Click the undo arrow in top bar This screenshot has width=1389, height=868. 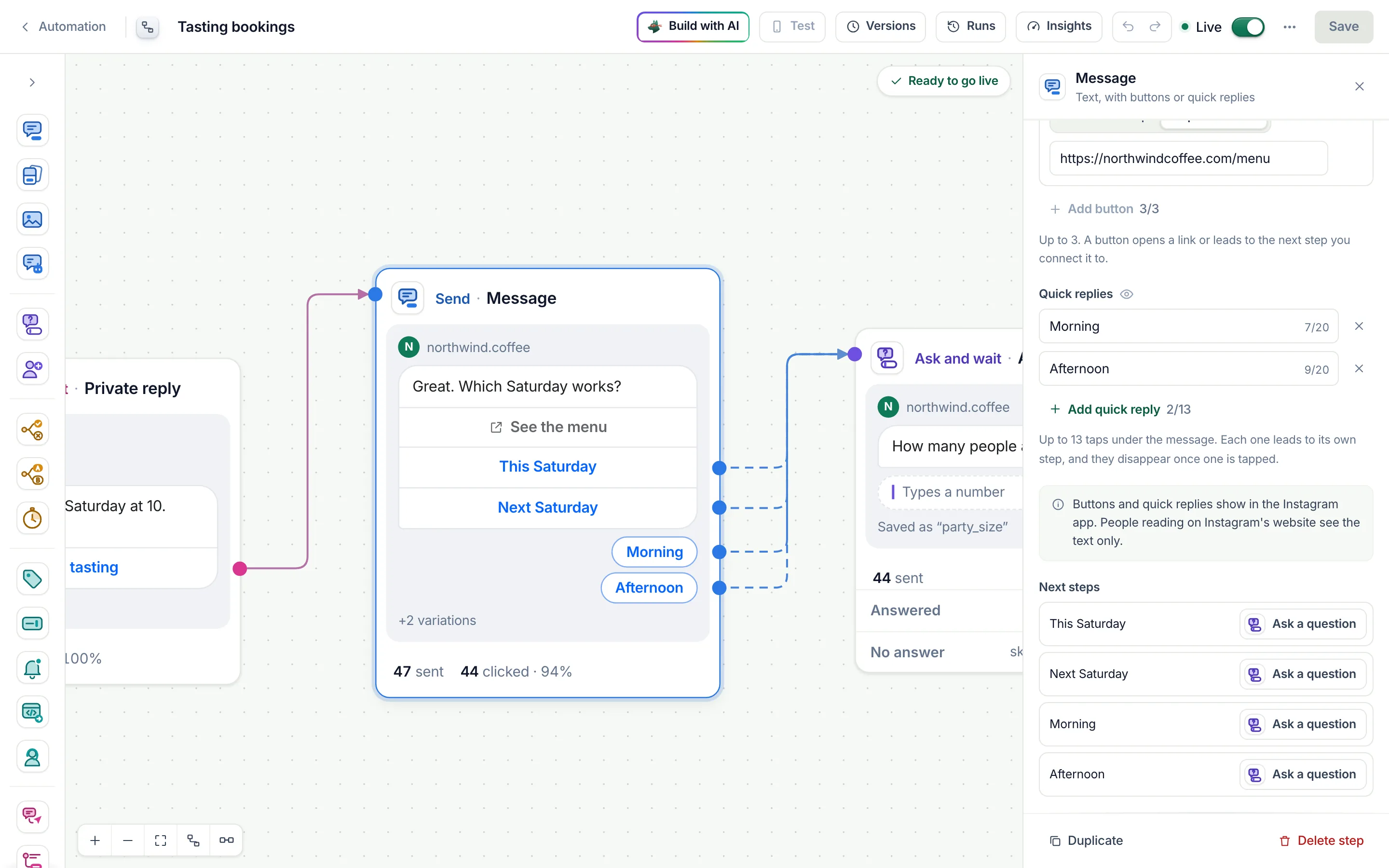(x=1128, y=27)
